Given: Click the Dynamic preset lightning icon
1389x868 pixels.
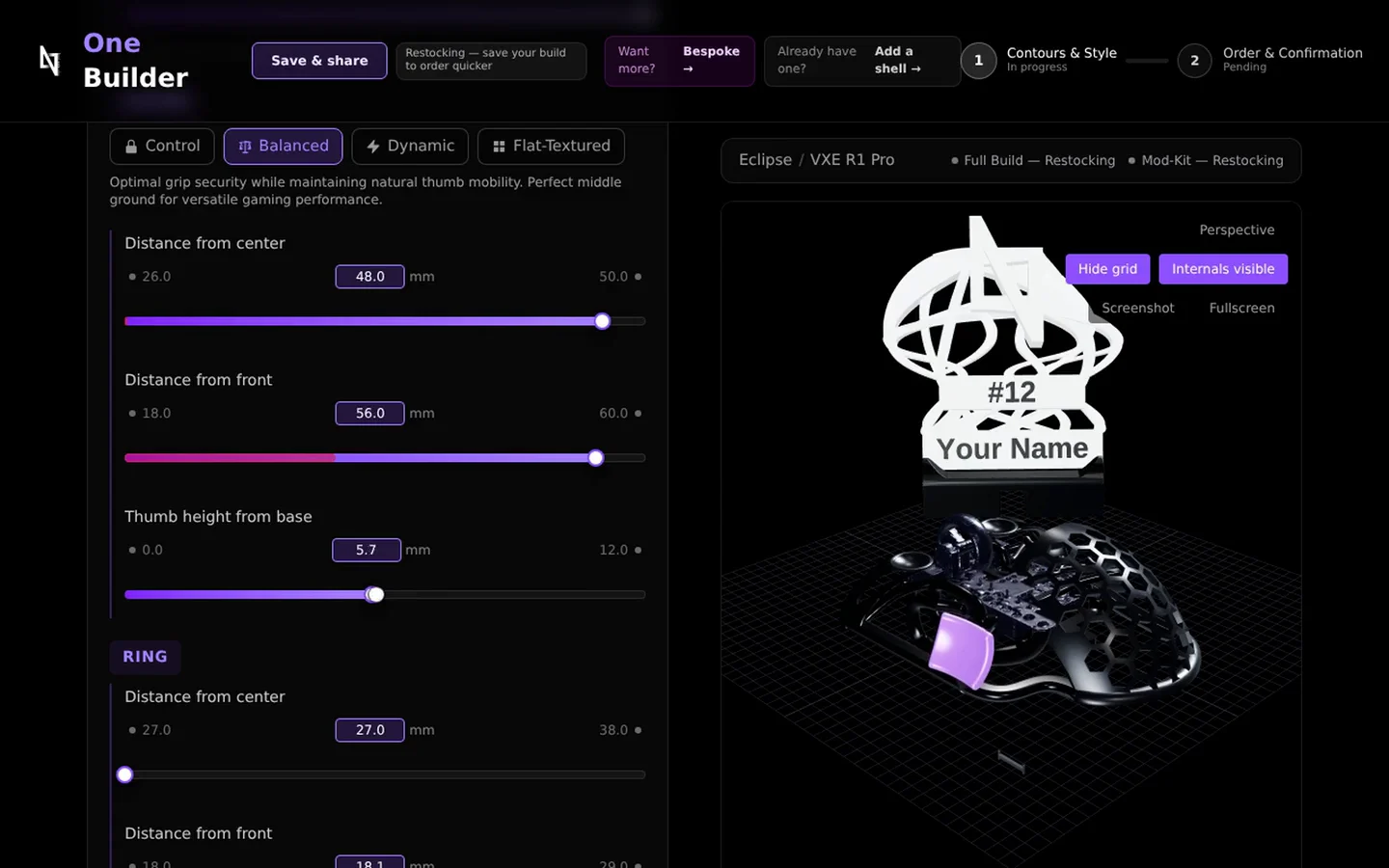Looking at the screenshot, I should (x=372, y=147).
